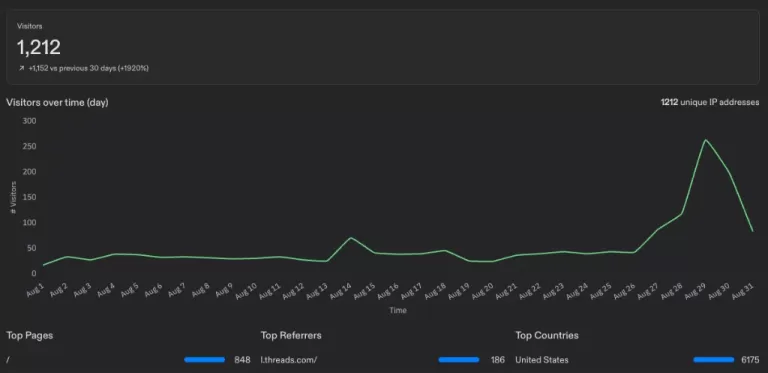This screenshot has height=373, width=768.
Task: Open the Top Countries section heading
Action: [547, 335]
